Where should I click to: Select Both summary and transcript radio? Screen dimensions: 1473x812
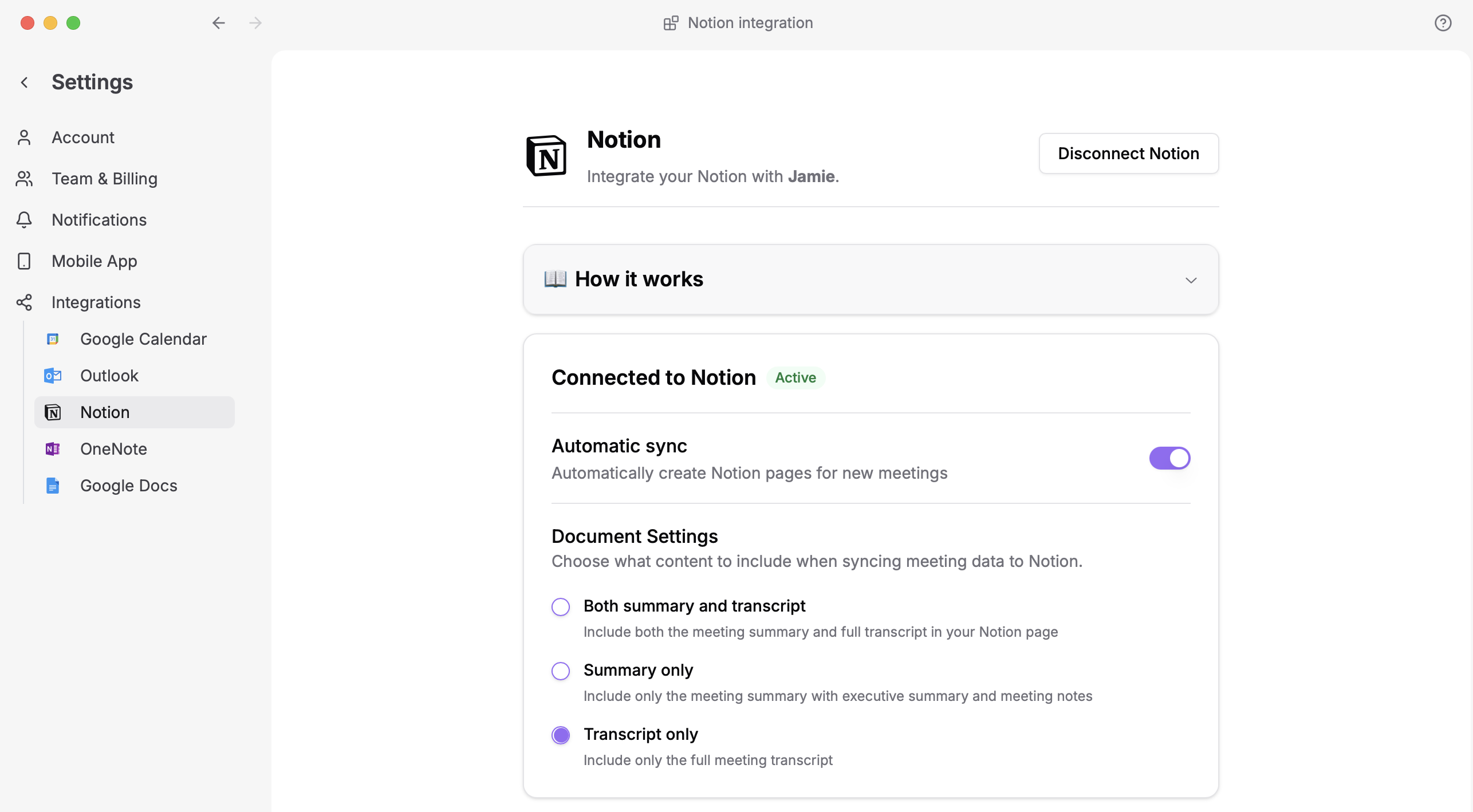[x=561, y=606]
